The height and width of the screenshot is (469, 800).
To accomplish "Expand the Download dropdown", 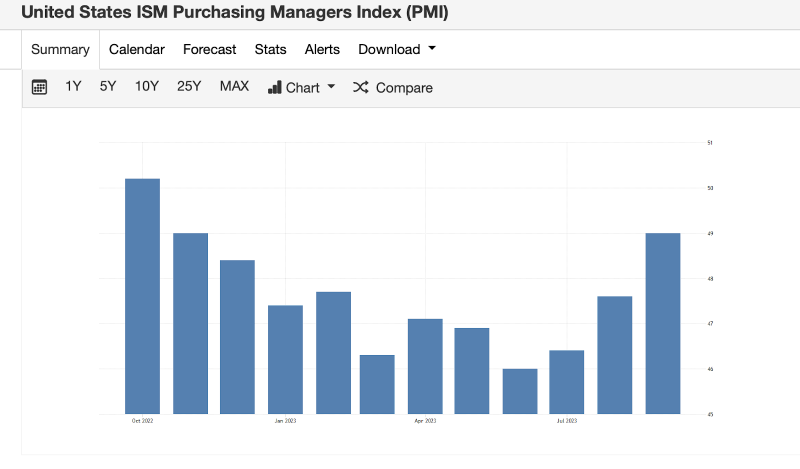I will pyautogui.click(x=397, y=49).
